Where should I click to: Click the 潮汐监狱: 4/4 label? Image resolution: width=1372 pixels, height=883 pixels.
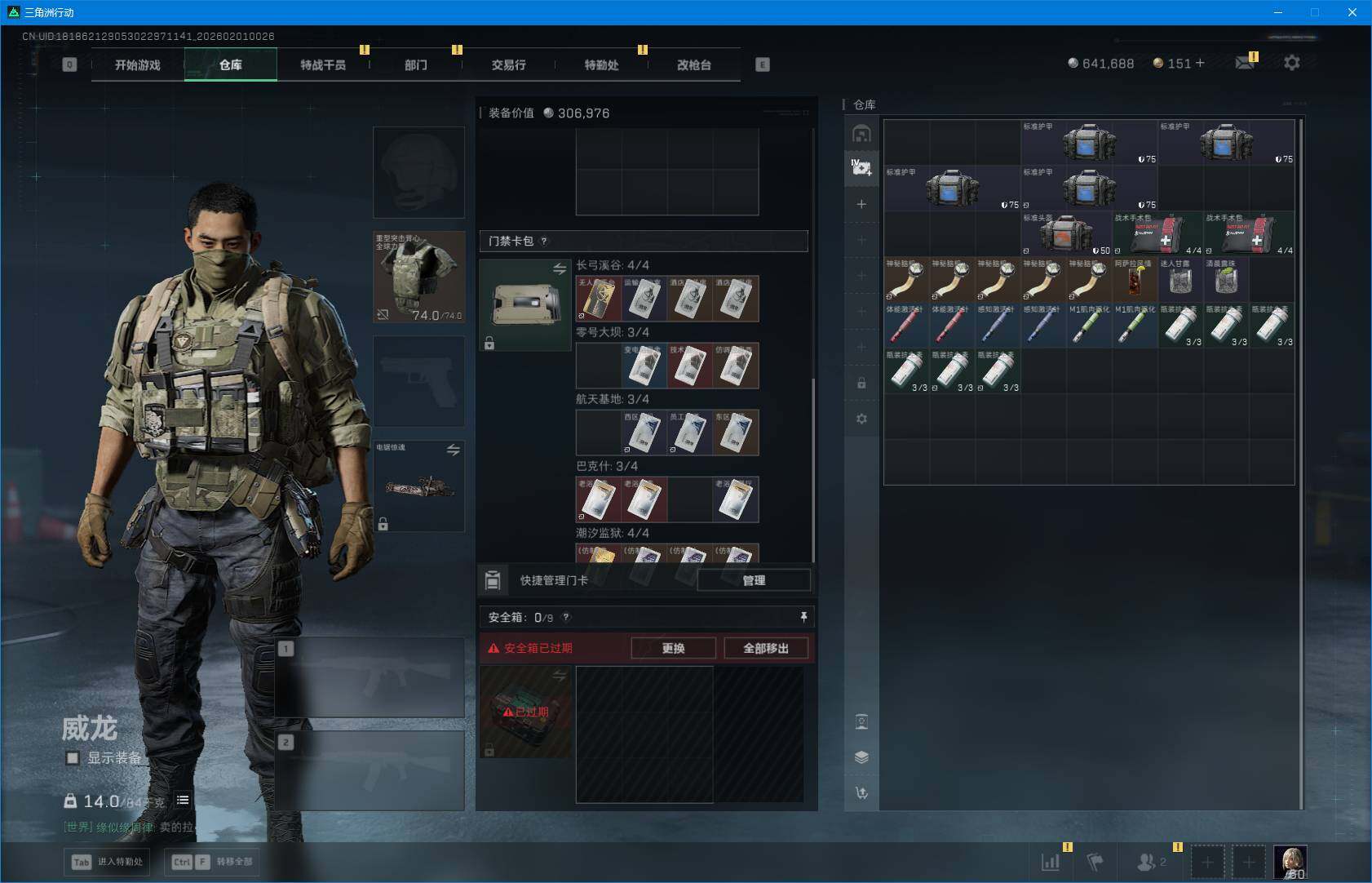[x=613, y=533]
